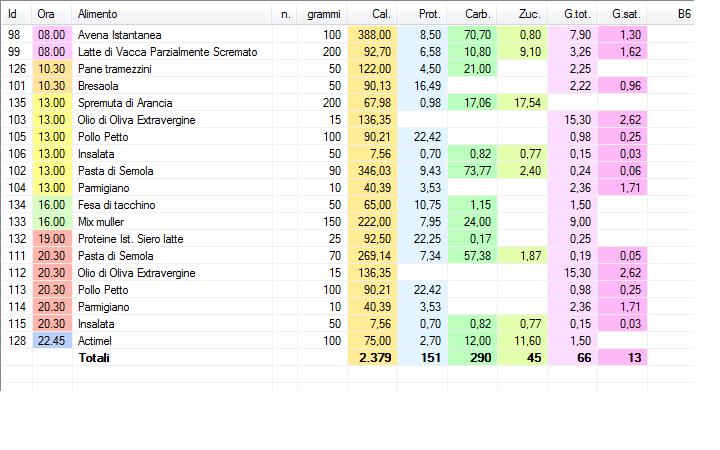The width and height of the screenshot is (720, 450).
Task: Click the Id 135 cell
Action: tap(17, 103)
